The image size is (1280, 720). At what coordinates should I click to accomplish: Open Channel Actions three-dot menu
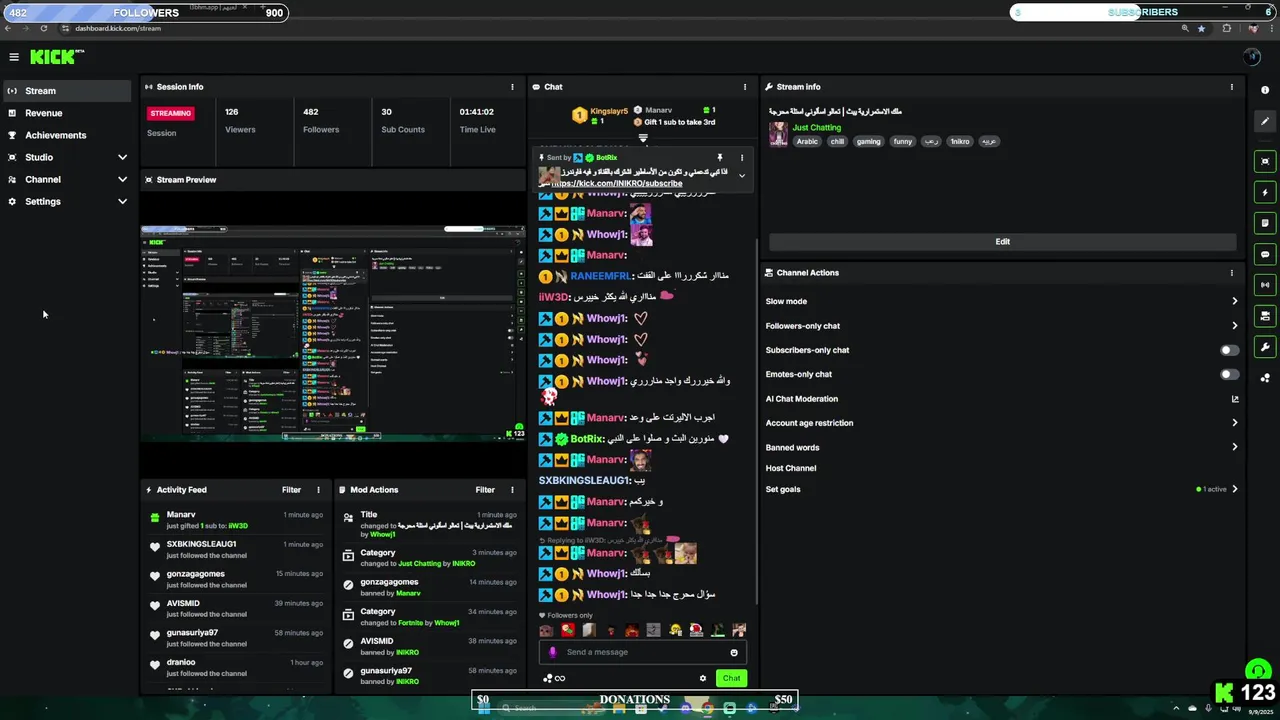tap(1231, 273)
